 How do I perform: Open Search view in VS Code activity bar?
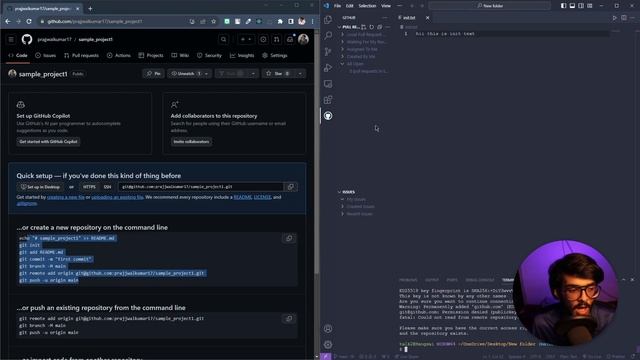(x=328, y=36)
